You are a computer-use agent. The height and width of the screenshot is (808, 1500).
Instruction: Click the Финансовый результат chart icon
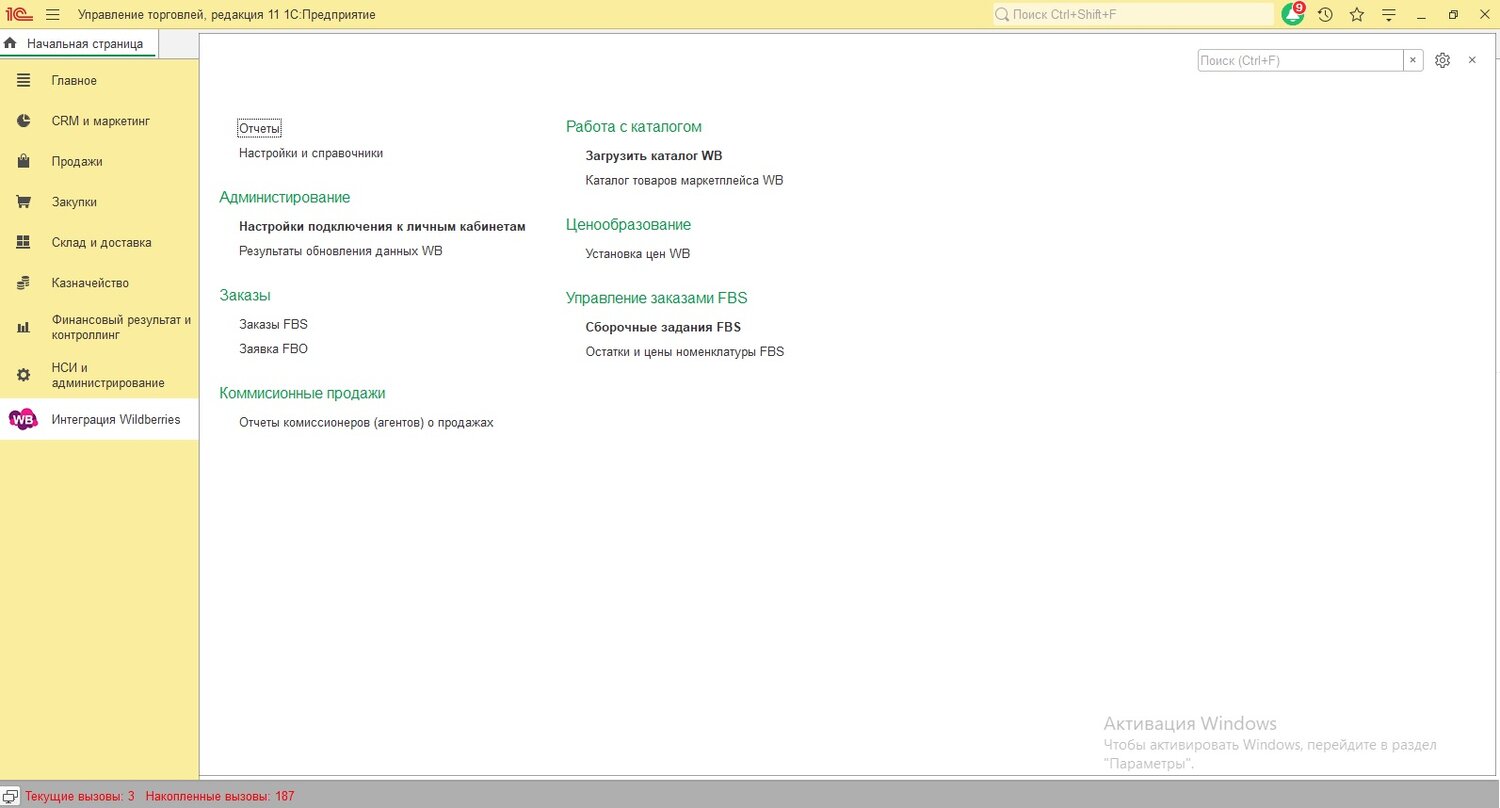pos(23,327)
